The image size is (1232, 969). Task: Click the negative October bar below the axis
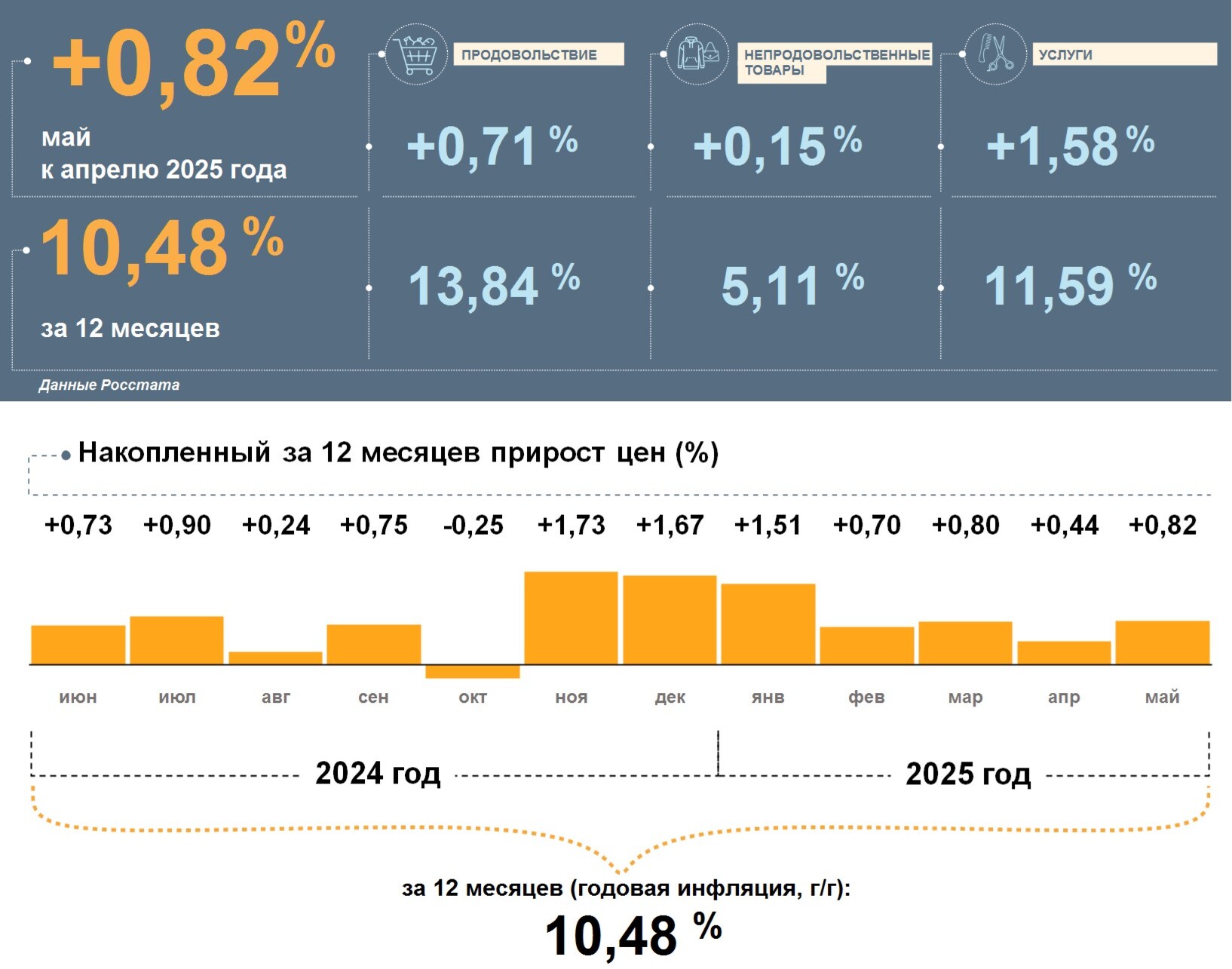pyautogui.click(x=473, y=671)
